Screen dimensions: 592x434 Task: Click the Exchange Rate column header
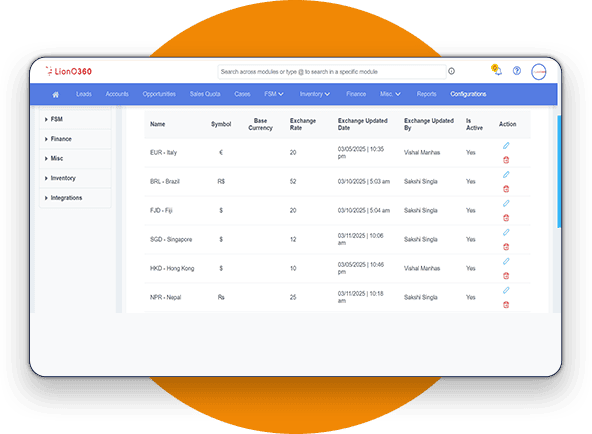(303, 124)
